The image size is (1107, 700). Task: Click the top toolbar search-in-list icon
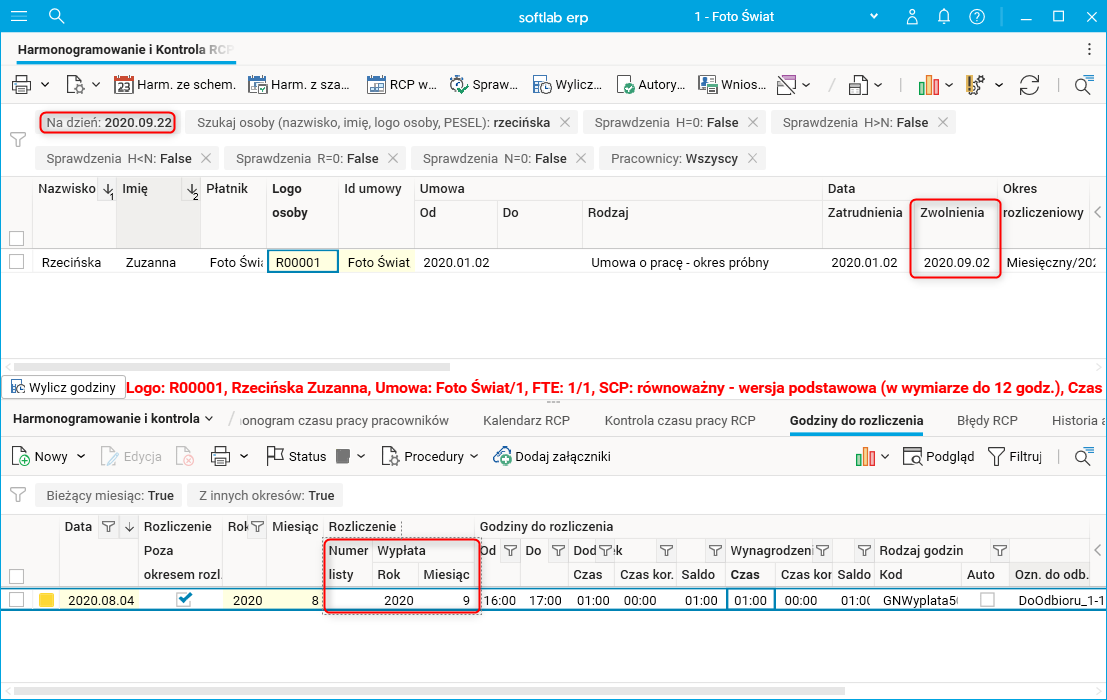(x=1084, y=85)
